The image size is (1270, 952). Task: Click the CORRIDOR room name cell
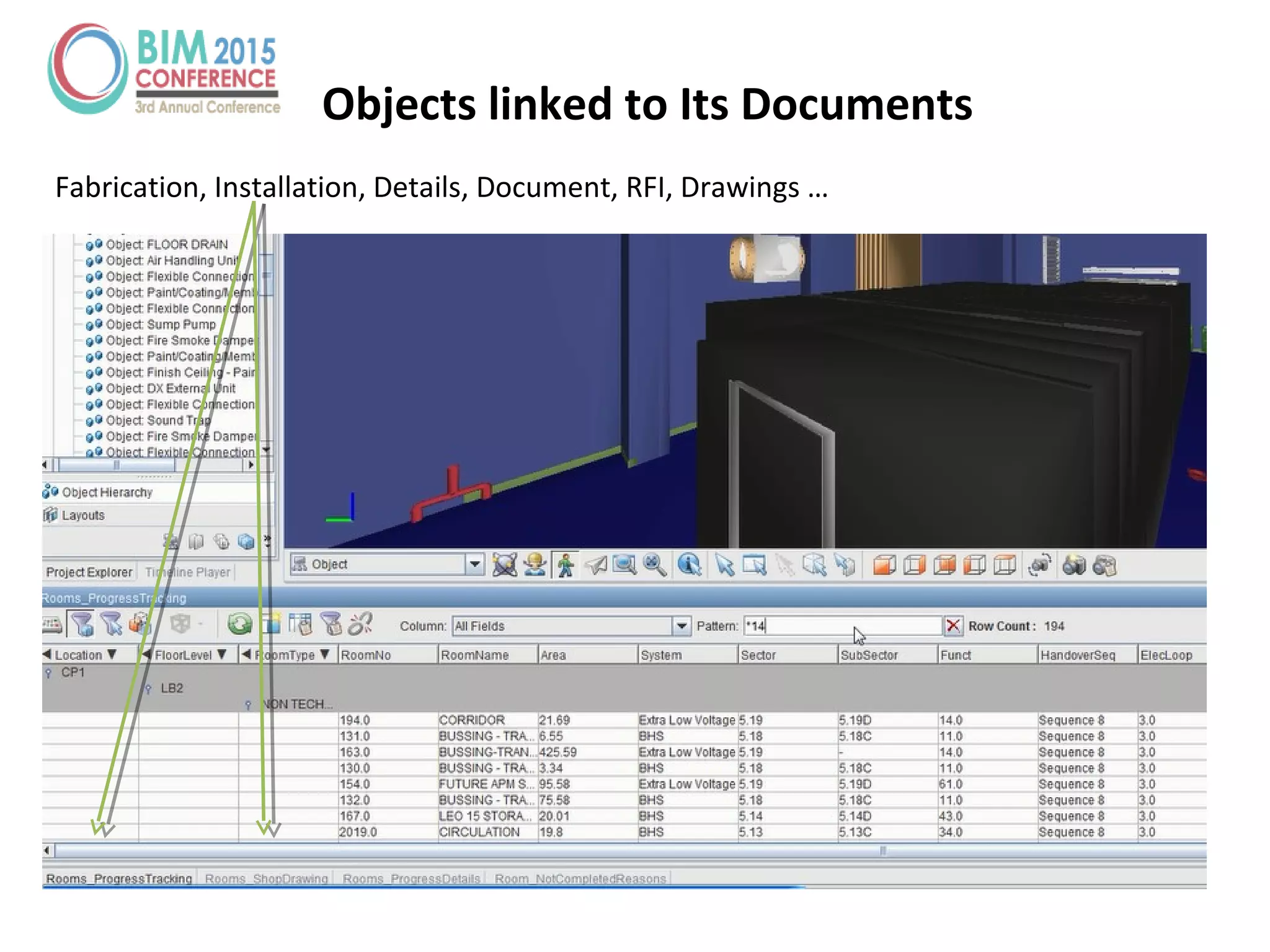[487, 720]
